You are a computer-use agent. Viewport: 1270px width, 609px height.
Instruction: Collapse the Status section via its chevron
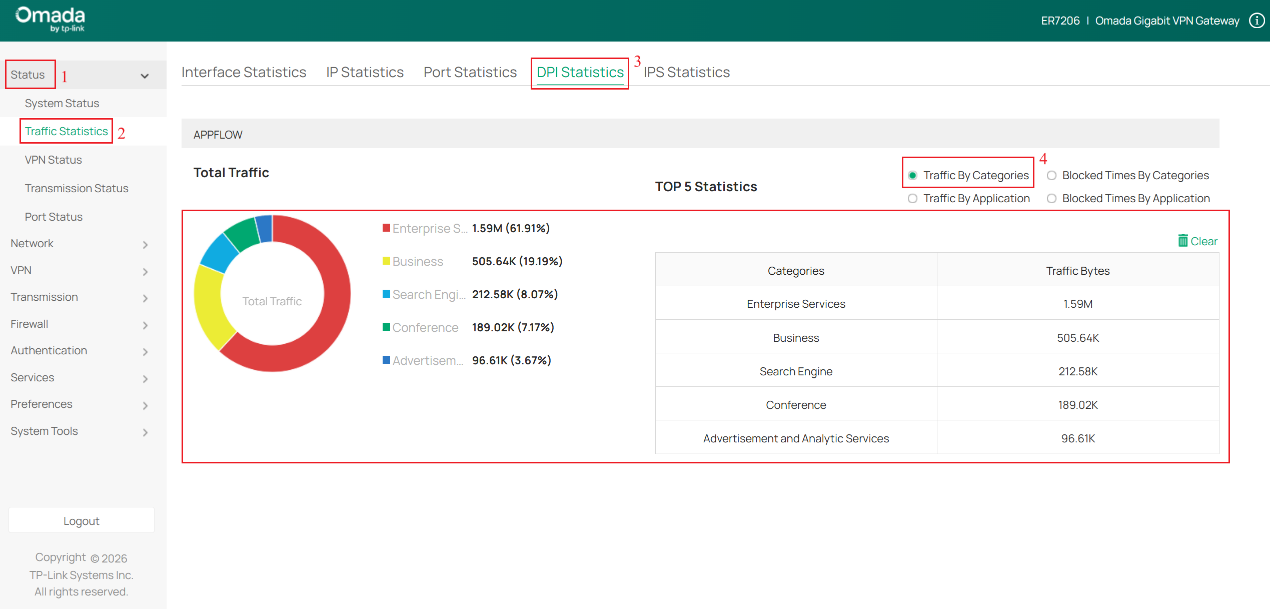pos(144,74)
